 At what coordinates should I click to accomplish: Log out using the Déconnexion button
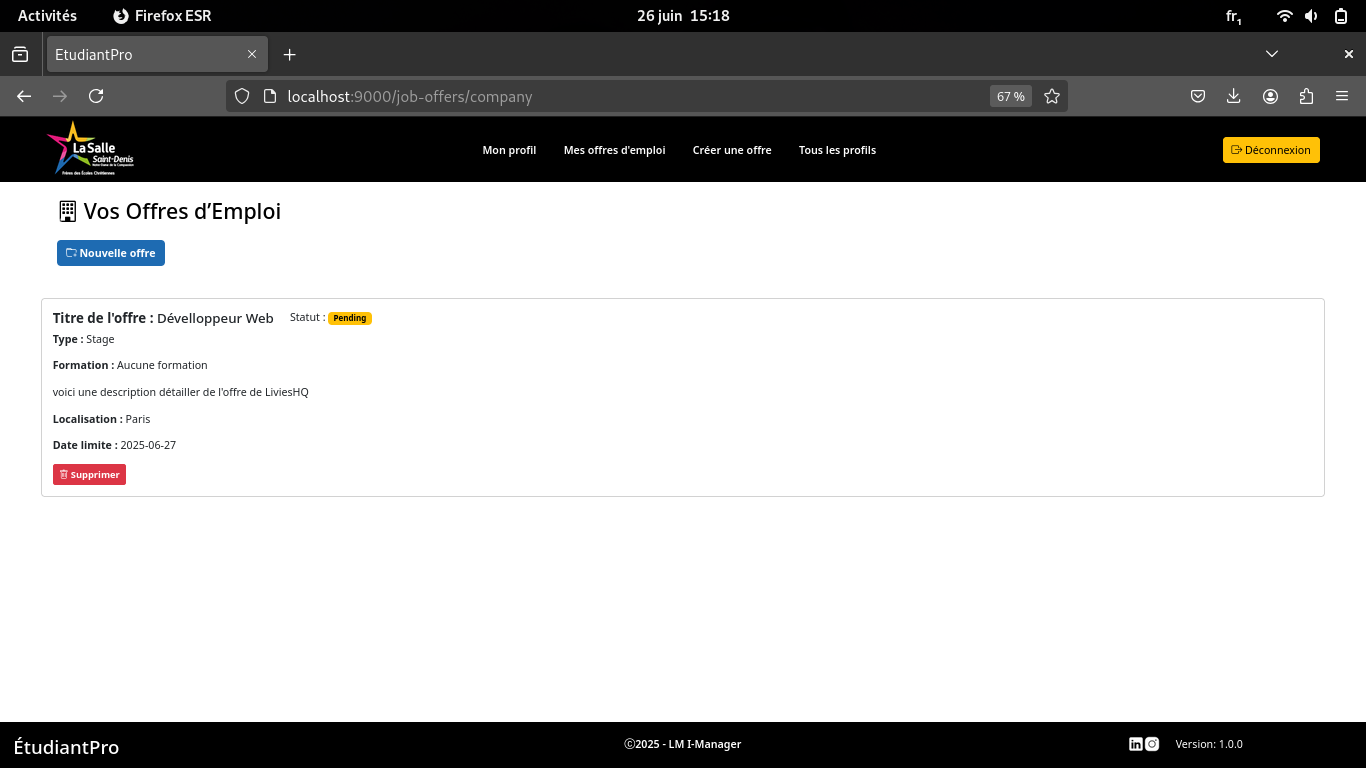(x=1271, y=150)
